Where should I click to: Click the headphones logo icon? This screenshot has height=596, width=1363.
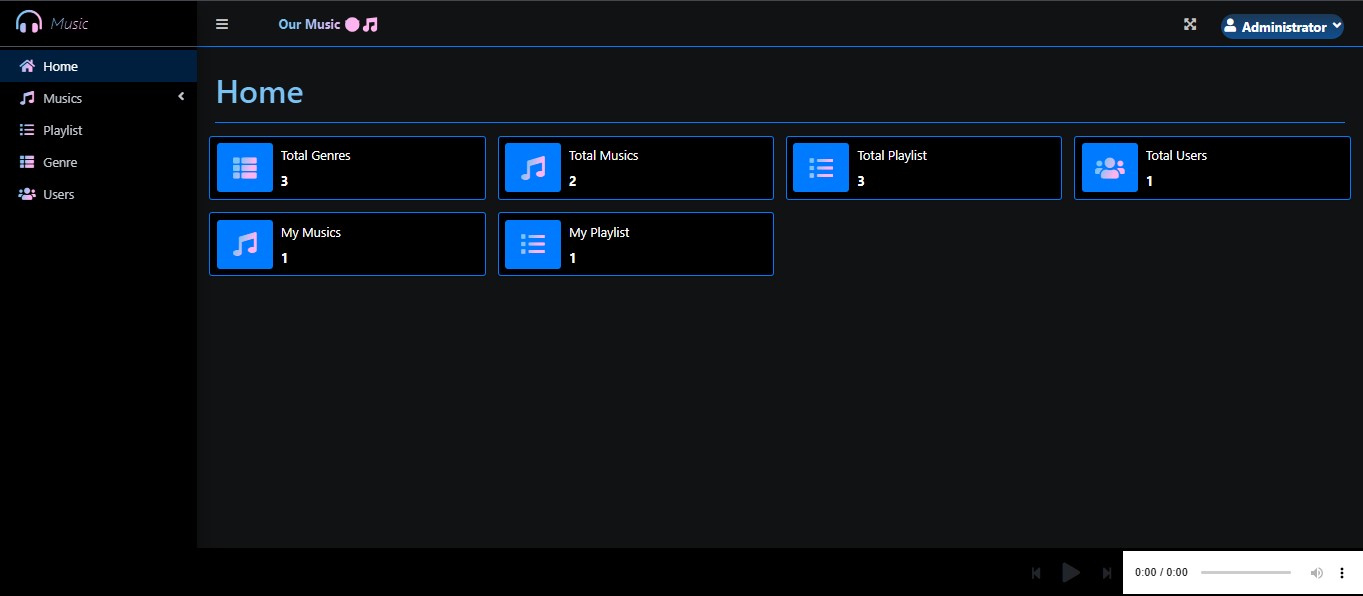(29, 22)
